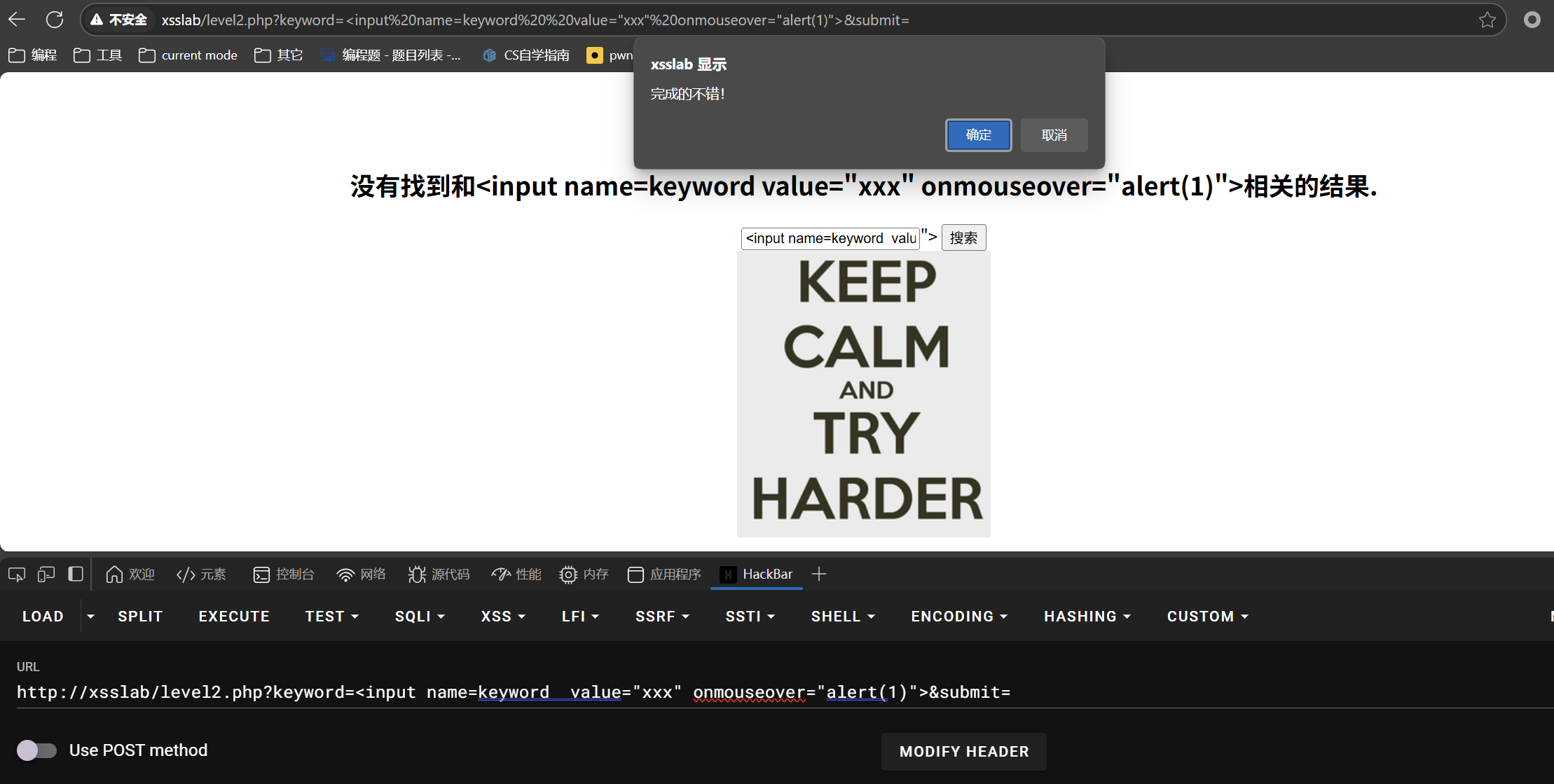Viewport: 1554px width, 784px height.
Task: Click HackBar LOAD button
Action: pyautogui.click(x=43, y=617)
